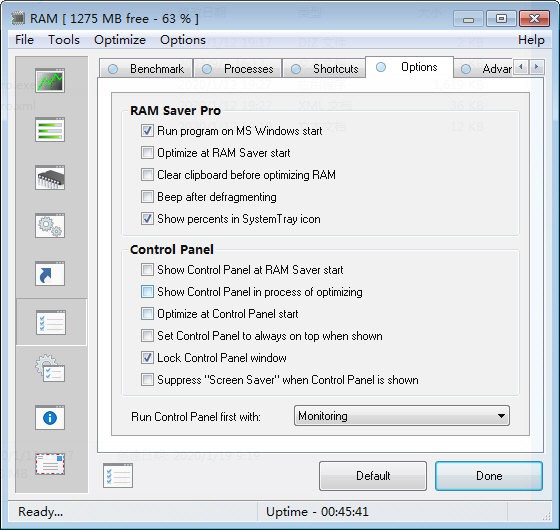Open the monitoring graph sidebar icon
The image size is (560, 530).
(50, 81)
